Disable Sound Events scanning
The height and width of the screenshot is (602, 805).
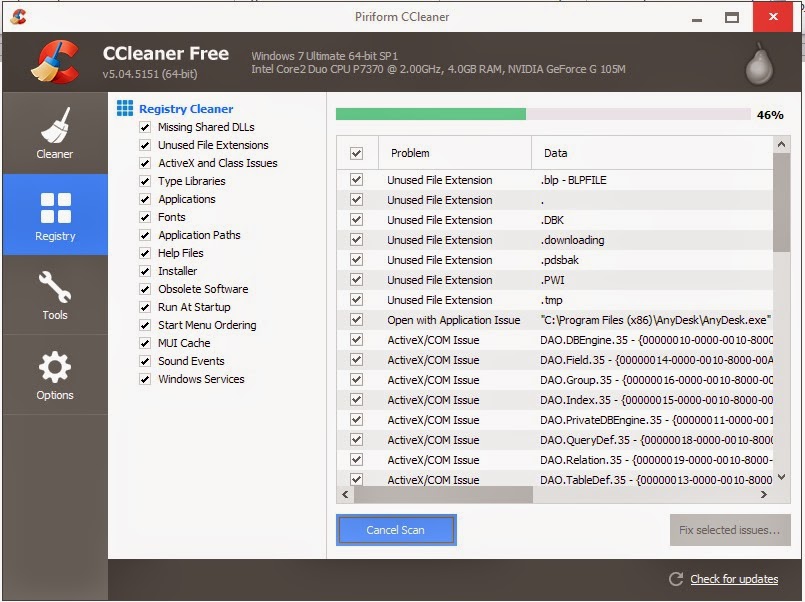click(x=145, y=361)
